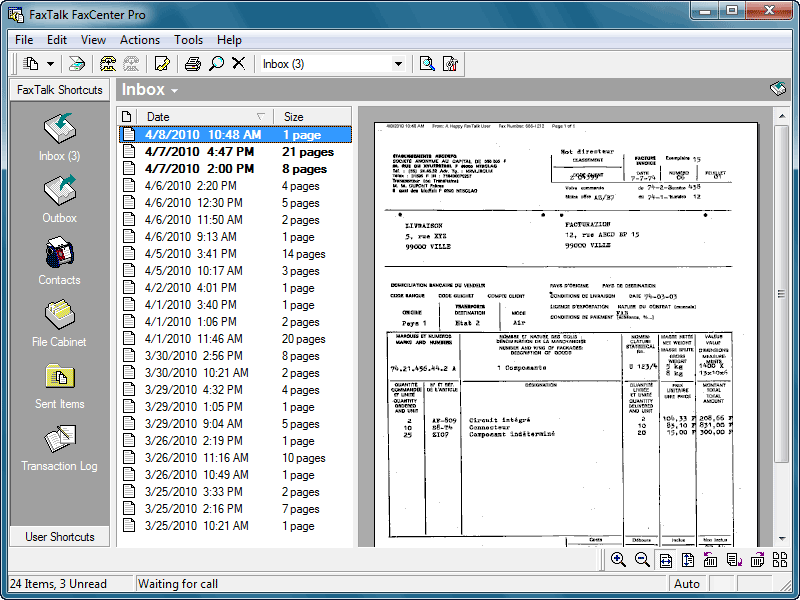The height and width of the screenshot is (600, 800).
Task: Click the document-type icon column header
Action: pos(127,116)
